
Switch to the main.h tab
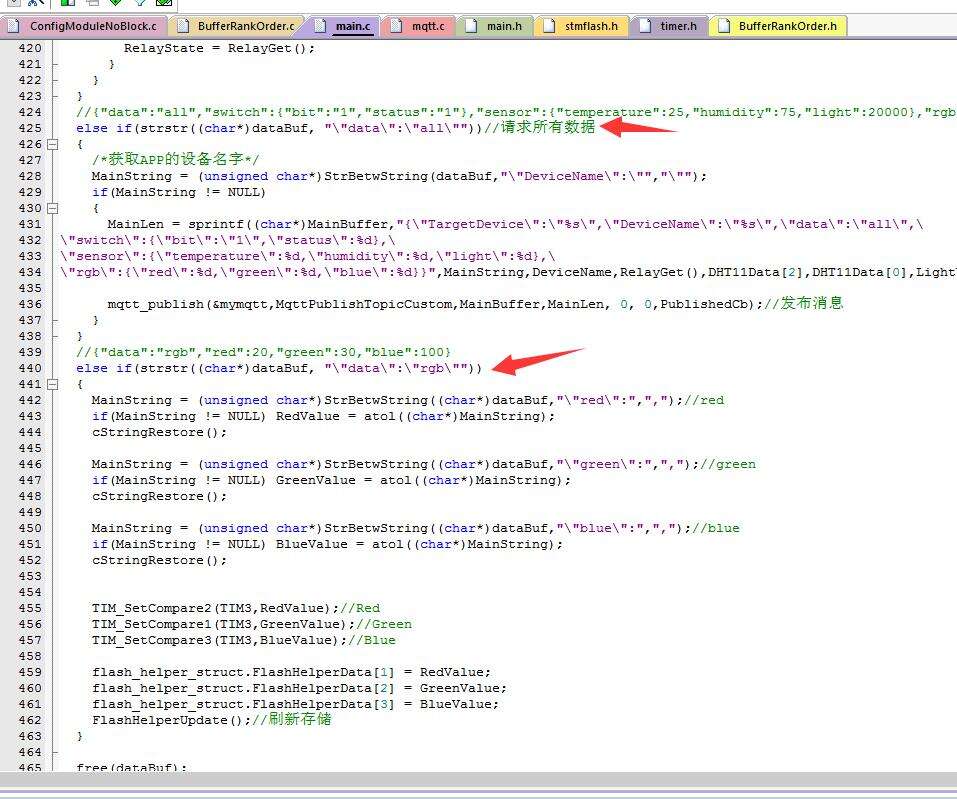coord(504,26)
